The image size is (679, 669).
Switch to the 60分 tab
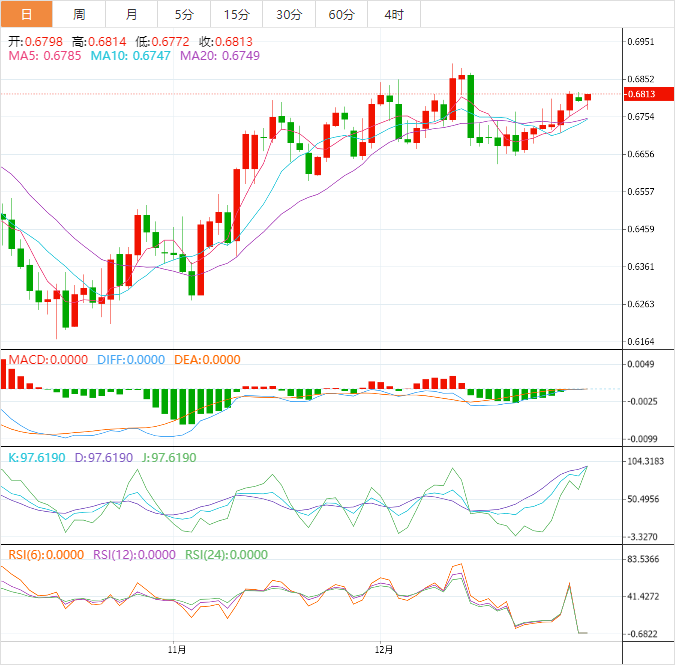(341, 14)
